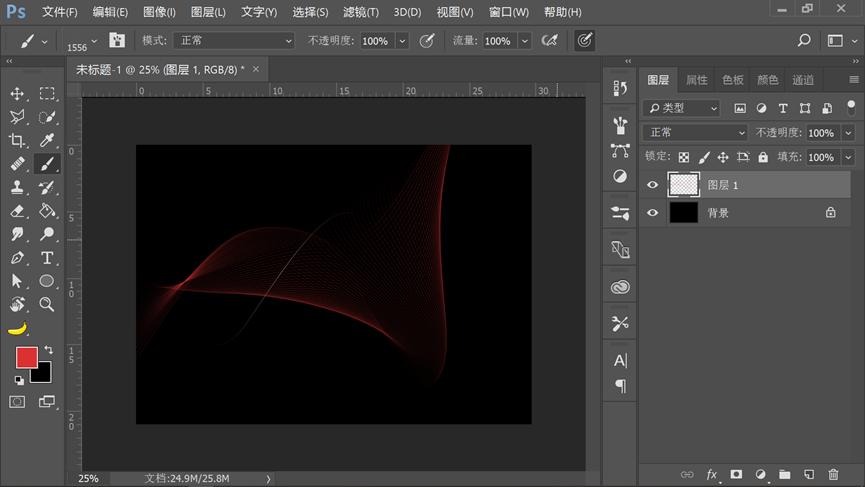Click the 图层 1 layer thumbnail
865x487 pixels.
(x=684, y=185)
